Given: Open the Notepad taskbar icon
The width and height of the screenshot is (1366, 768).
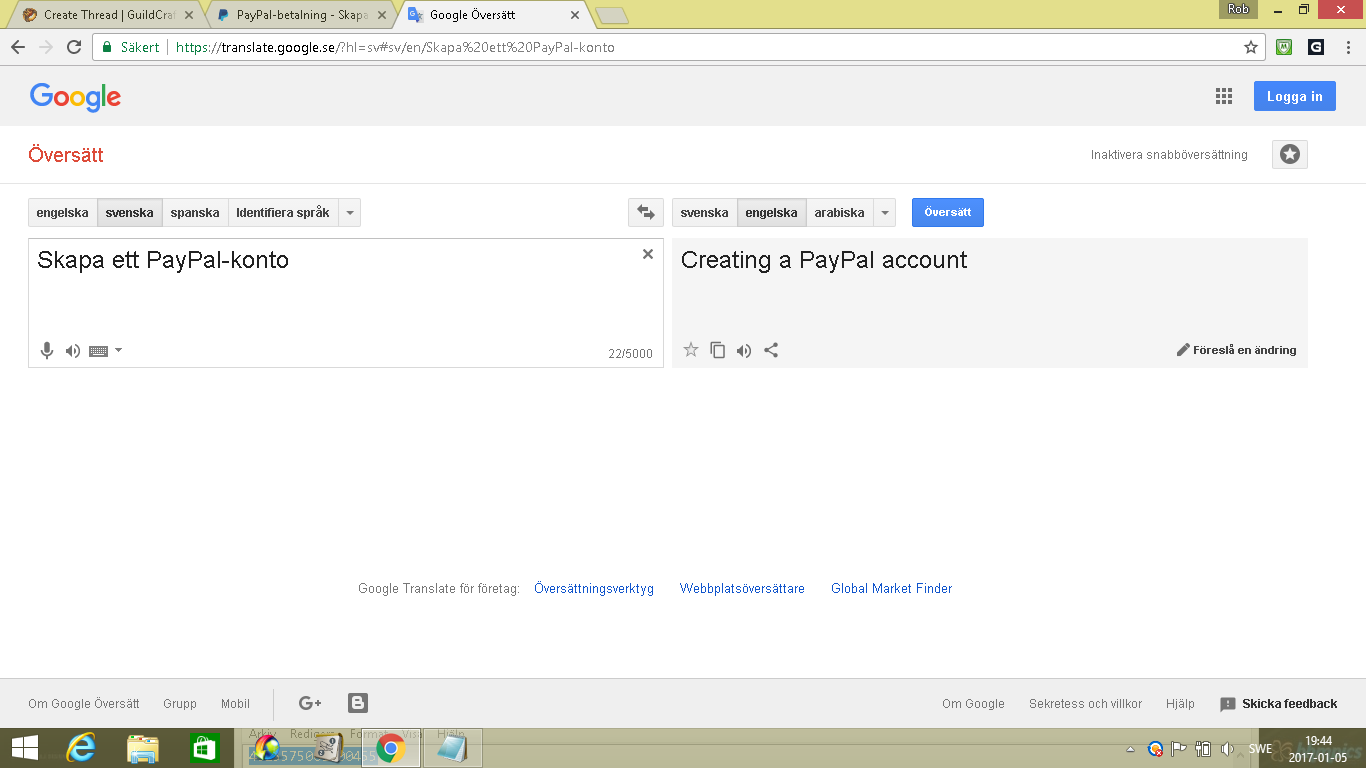Looking at the screenshot, I should point(453,748).
